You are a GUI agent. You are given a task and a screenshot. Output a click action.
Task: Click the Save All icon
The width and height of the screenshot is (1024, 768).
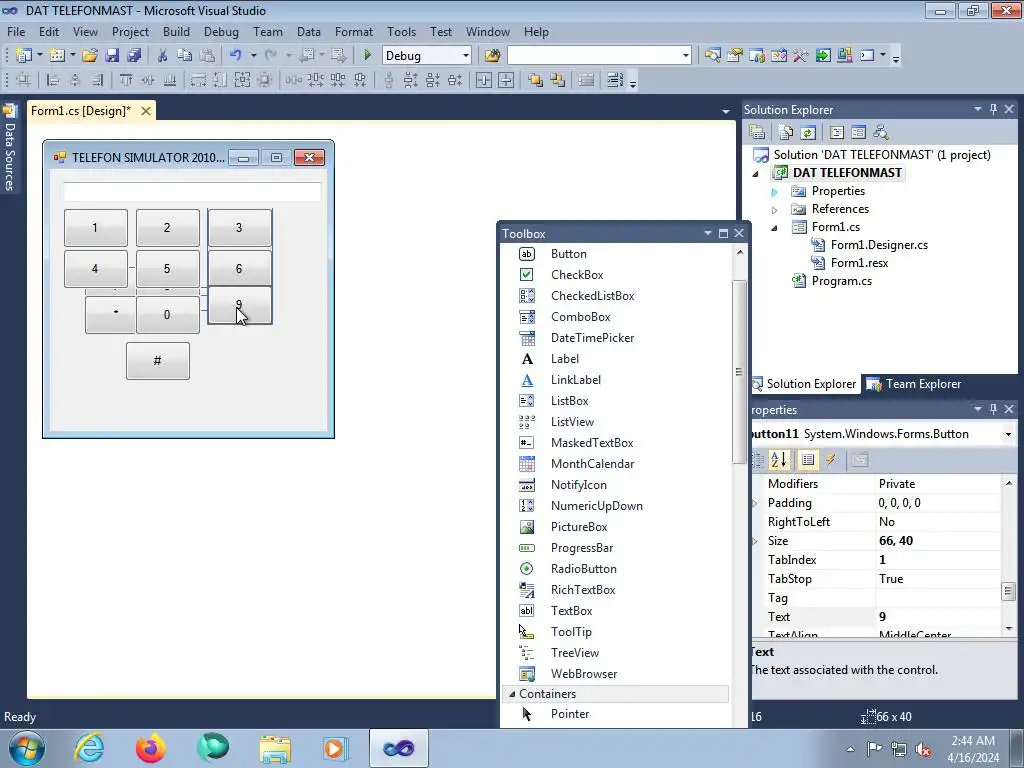(x=134, y=56)
